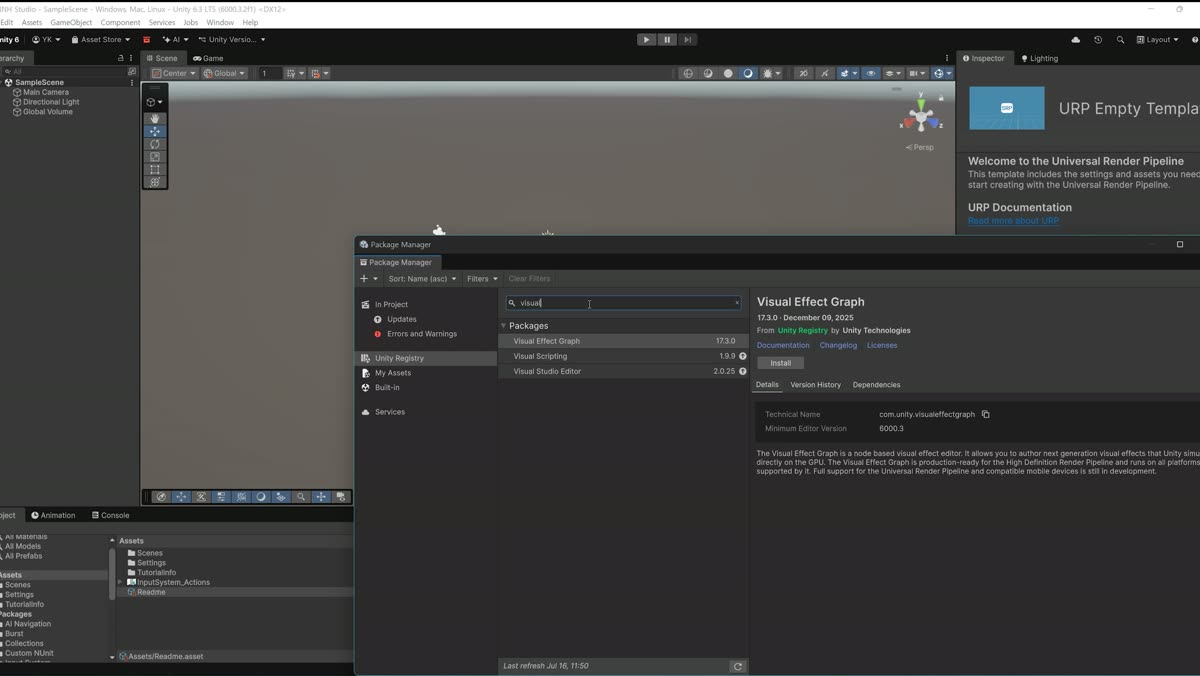Open the add package plus dropdown
Image resolution: width=1200 pixels, height=676 pixels.
point(369,279)
